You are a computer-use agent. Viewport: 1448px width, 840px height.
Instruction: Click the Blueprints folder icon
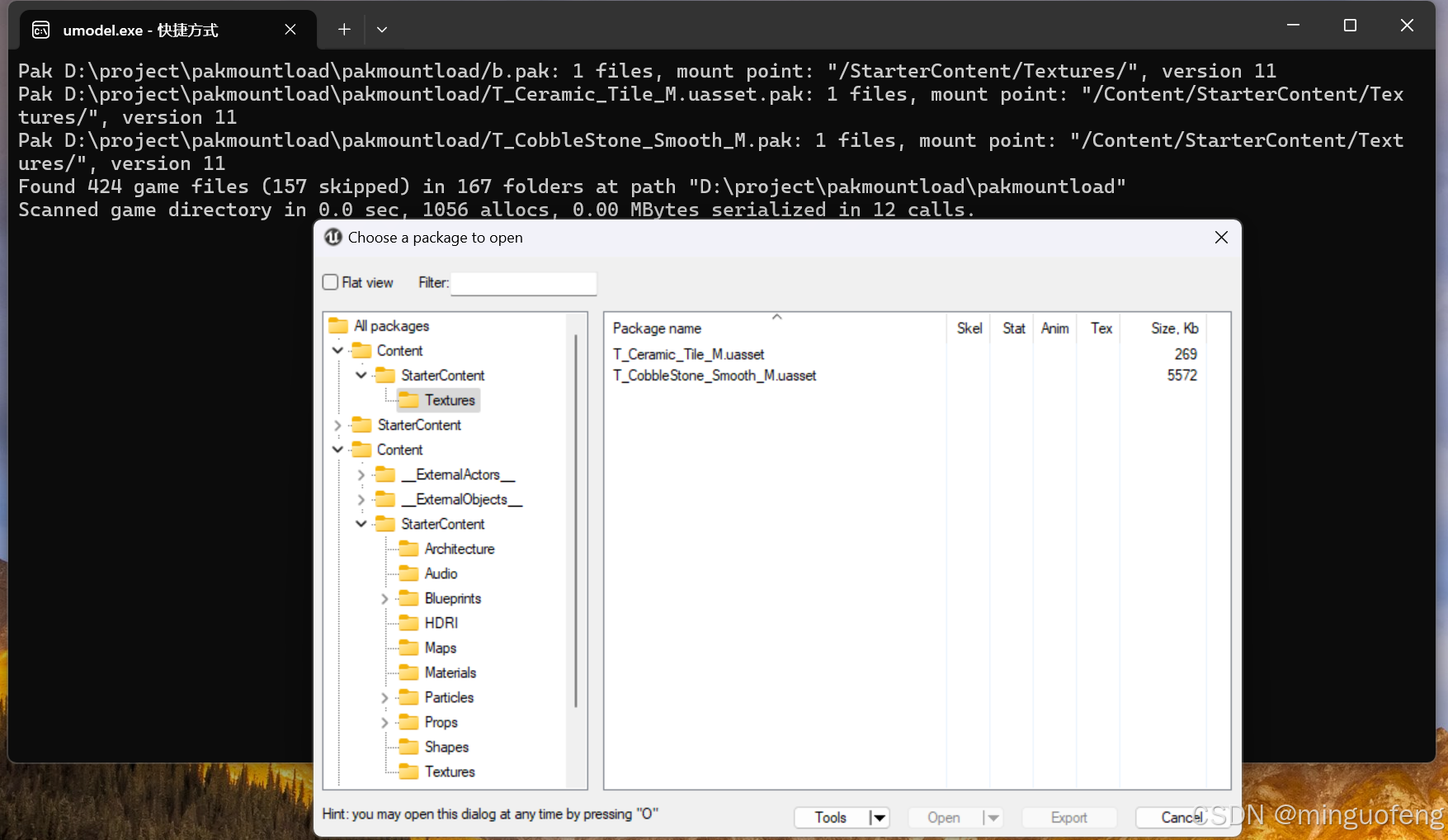(x=408, y=598)
